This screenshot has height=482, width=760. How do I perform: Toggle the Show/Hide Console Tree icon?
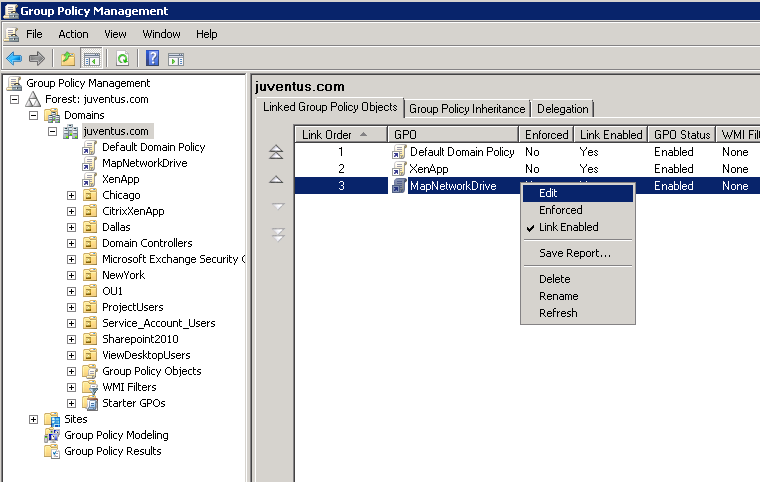coord(92,59)
